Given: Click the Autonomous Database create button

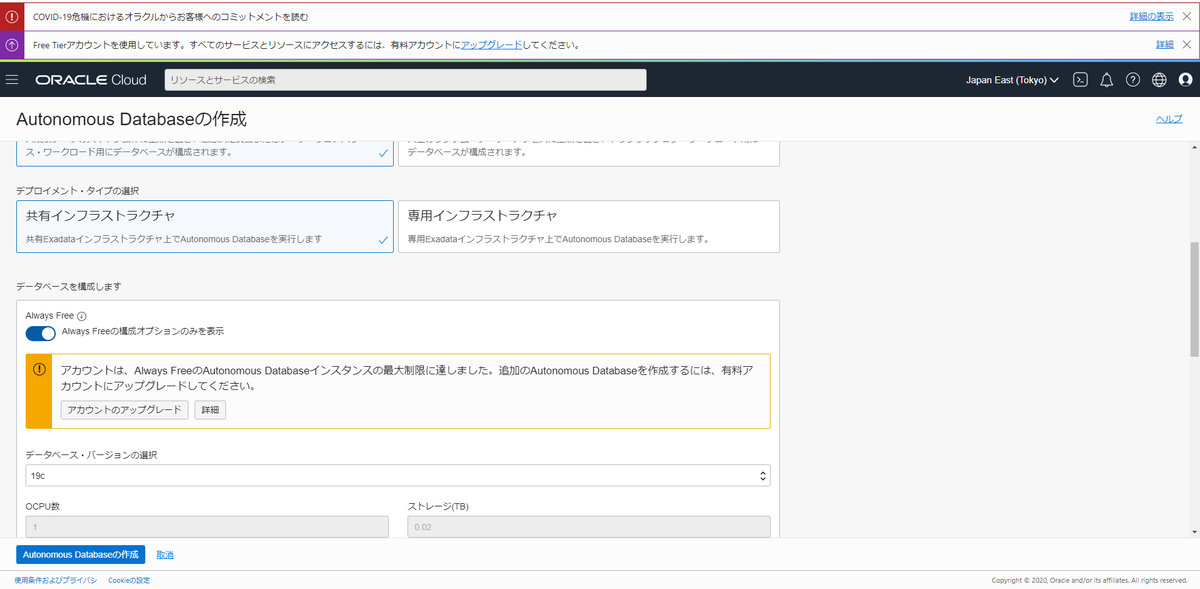Looking at the screenshot, I should (81, 554).
